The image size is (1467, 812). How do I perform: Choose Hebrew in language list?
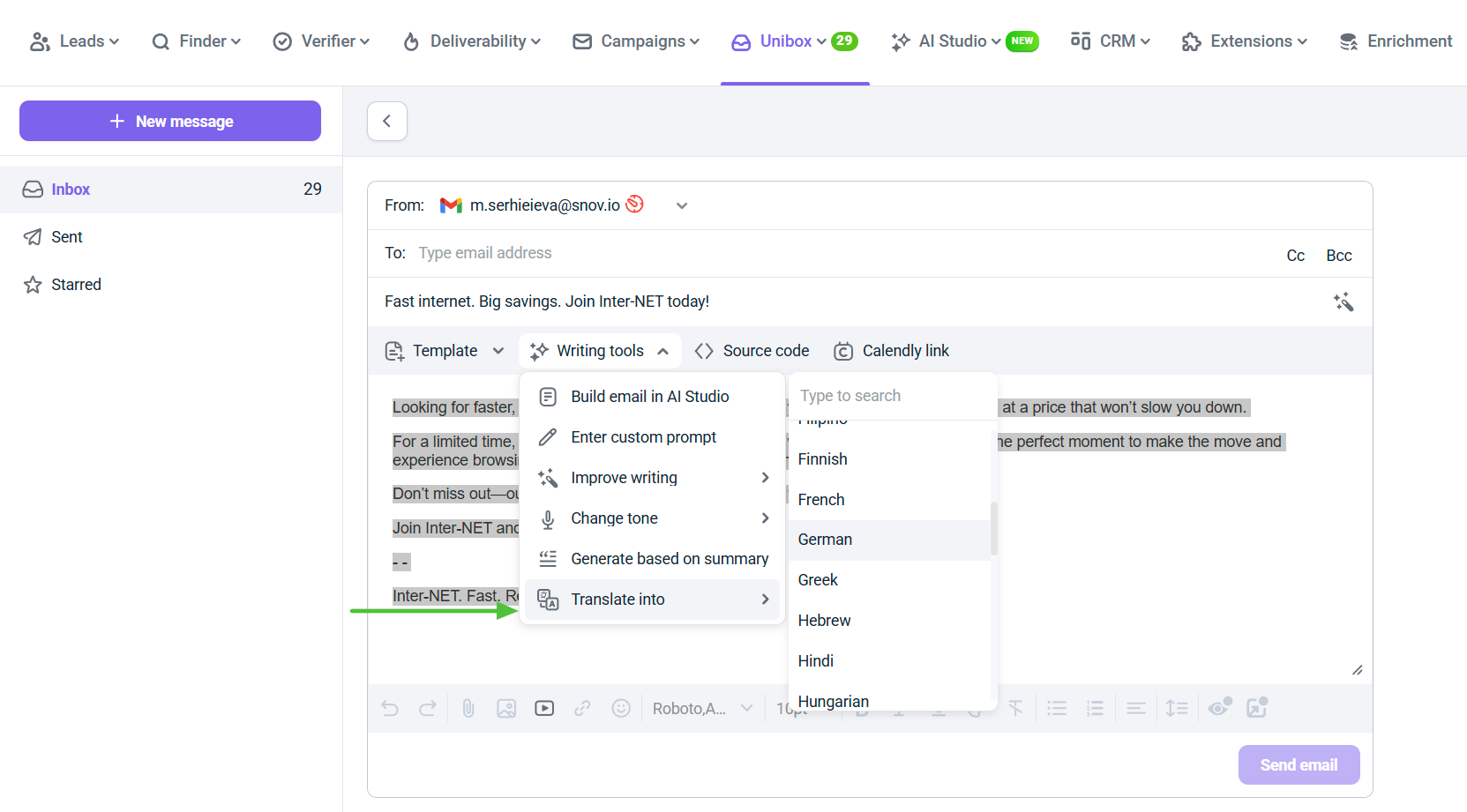click(889, 621)
